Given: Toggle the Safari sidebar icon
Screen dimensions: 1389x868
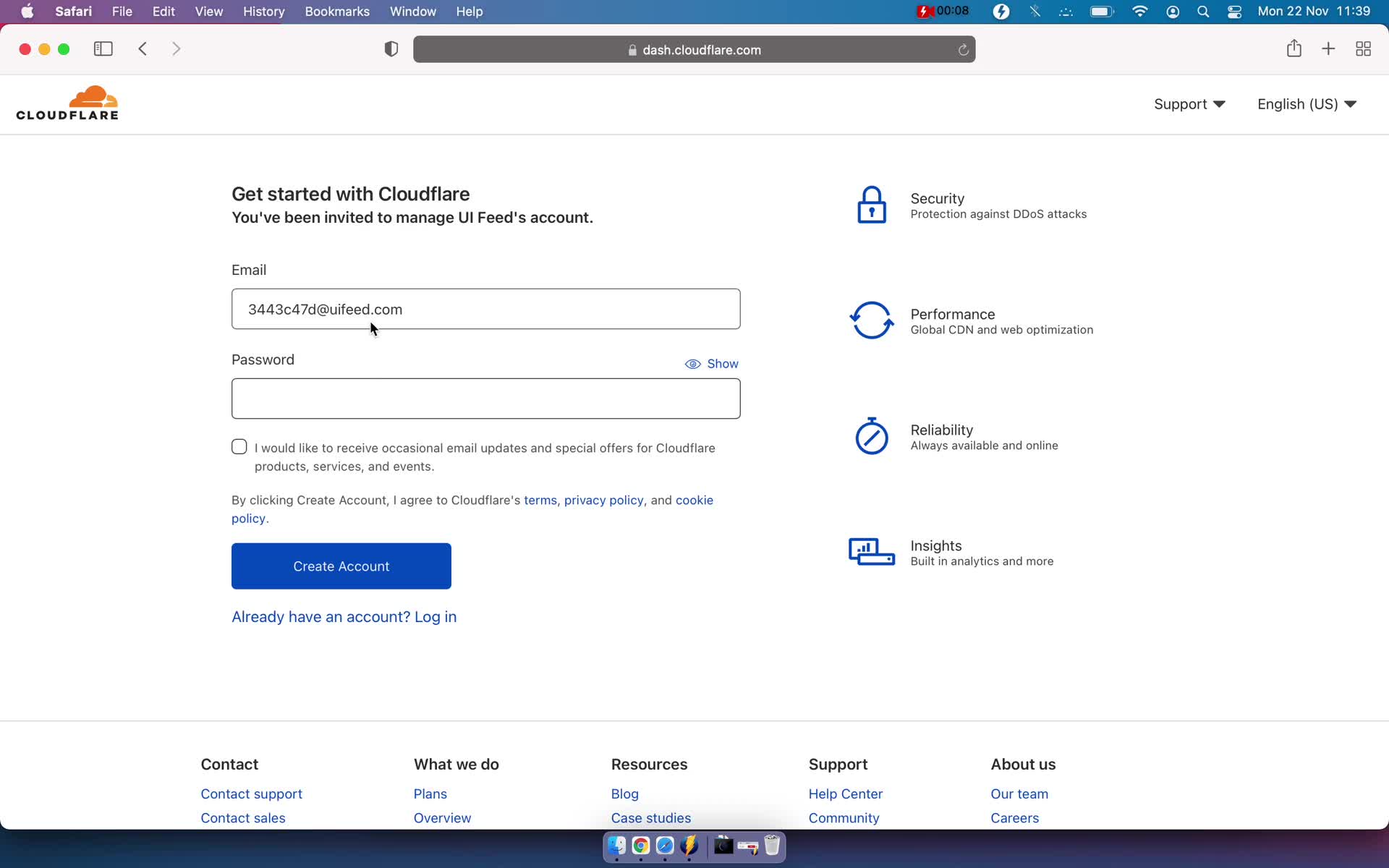Looking at the screenshot, I should click(103, 49).
